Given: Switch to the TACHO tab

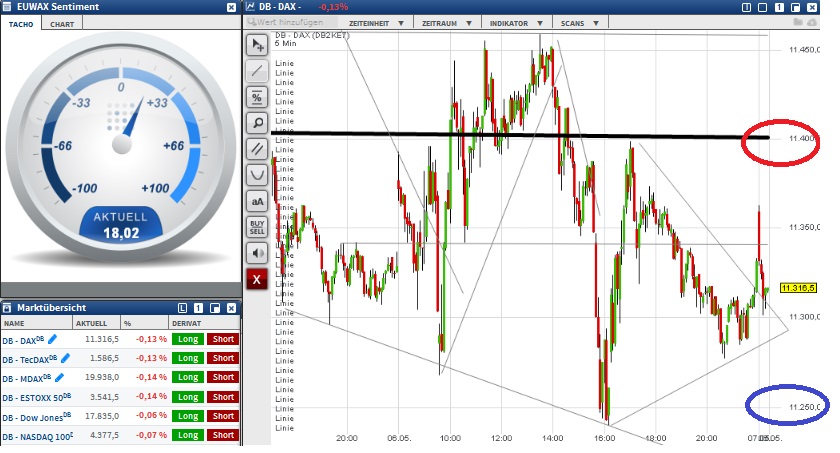Looking at the screenshot, I should pyautogui.click(x=21, y=24).
